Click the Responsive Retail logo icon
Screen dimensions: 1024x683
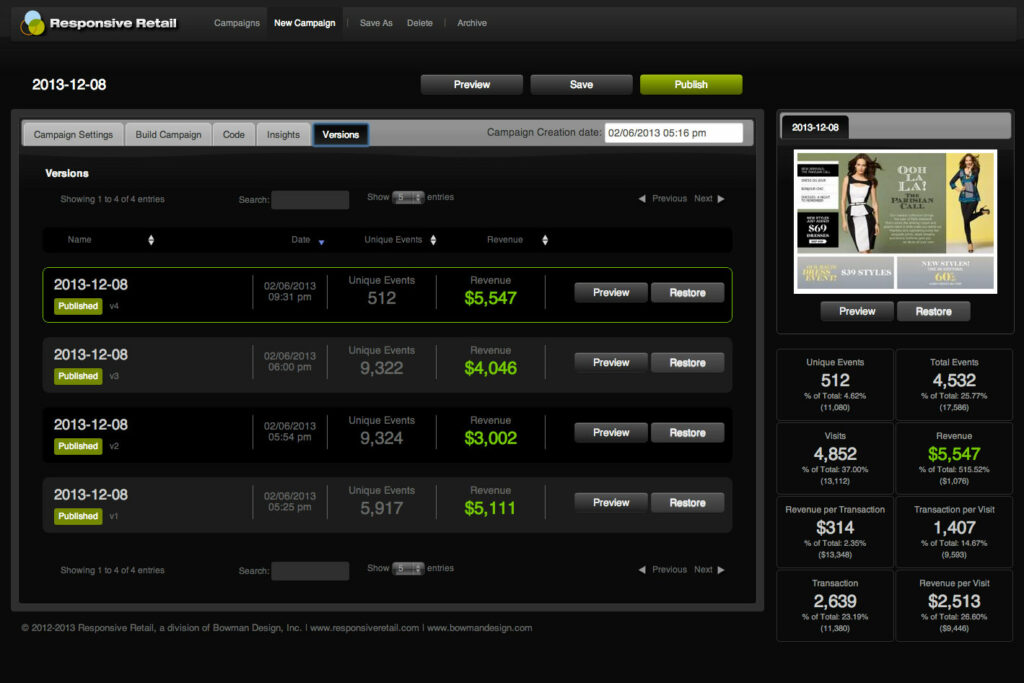(x=33, y=23)
